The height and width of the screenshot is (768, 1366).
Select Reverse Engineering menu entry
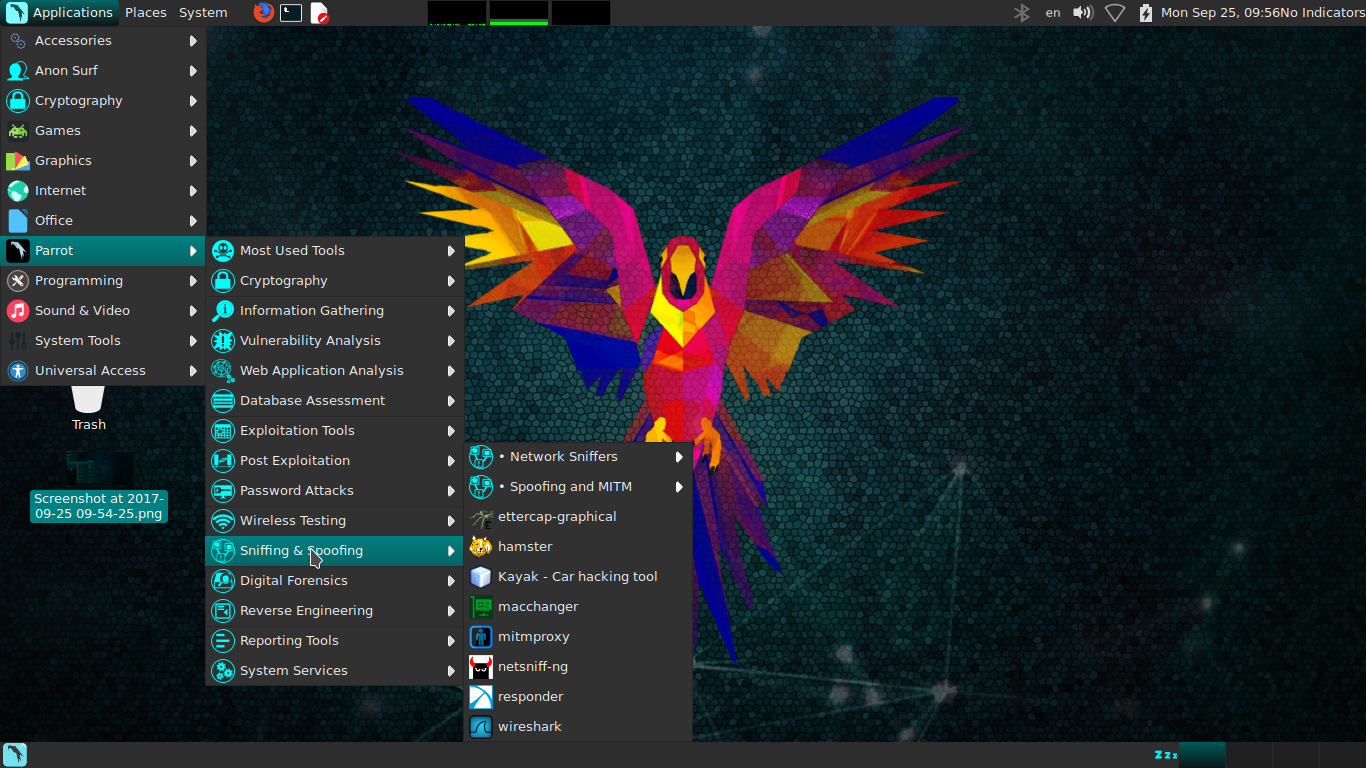(x=335, y=611)
